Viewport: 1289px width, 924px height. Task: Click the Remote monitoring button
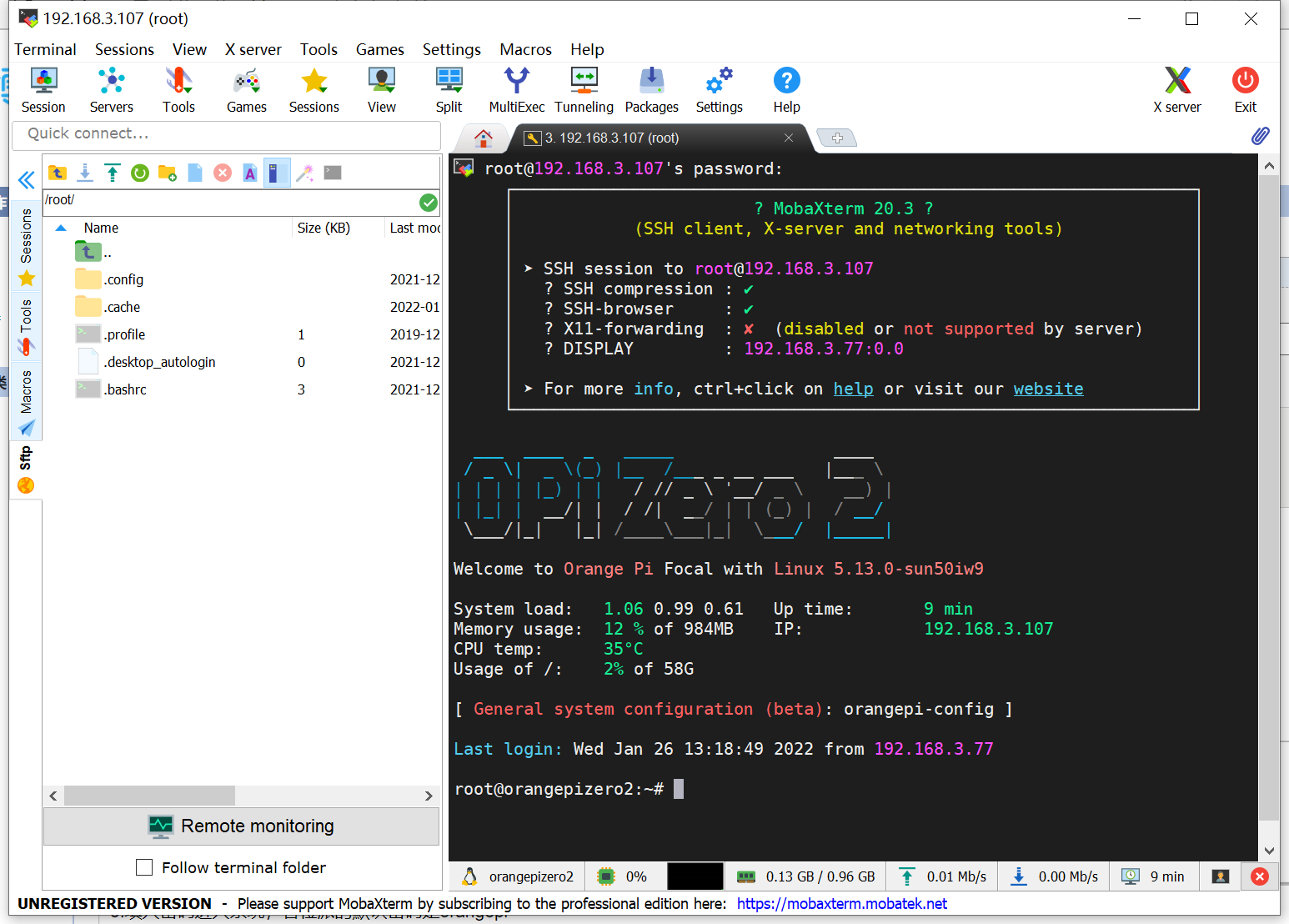point(241,826)
